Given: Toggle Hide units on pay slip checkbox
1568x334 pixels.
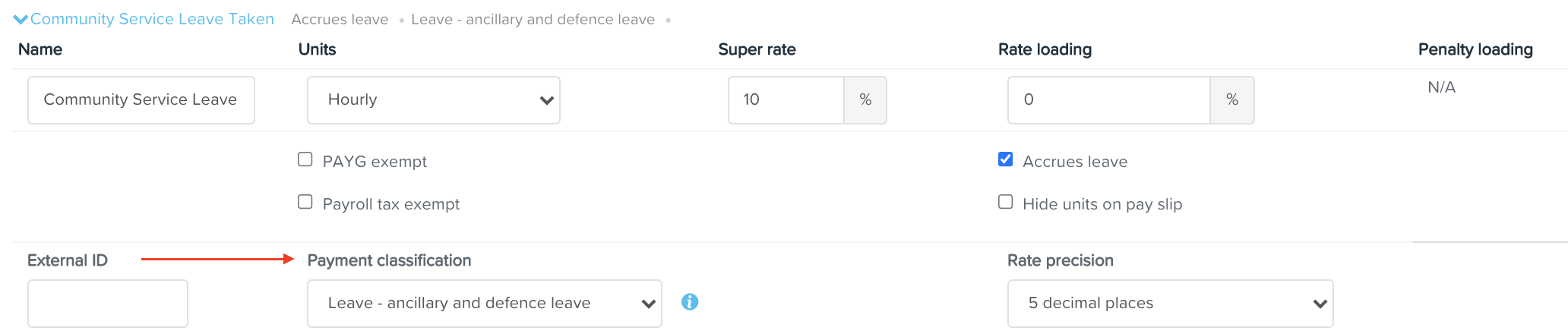Looking at the screenshot, I should tap(1006, 202).
